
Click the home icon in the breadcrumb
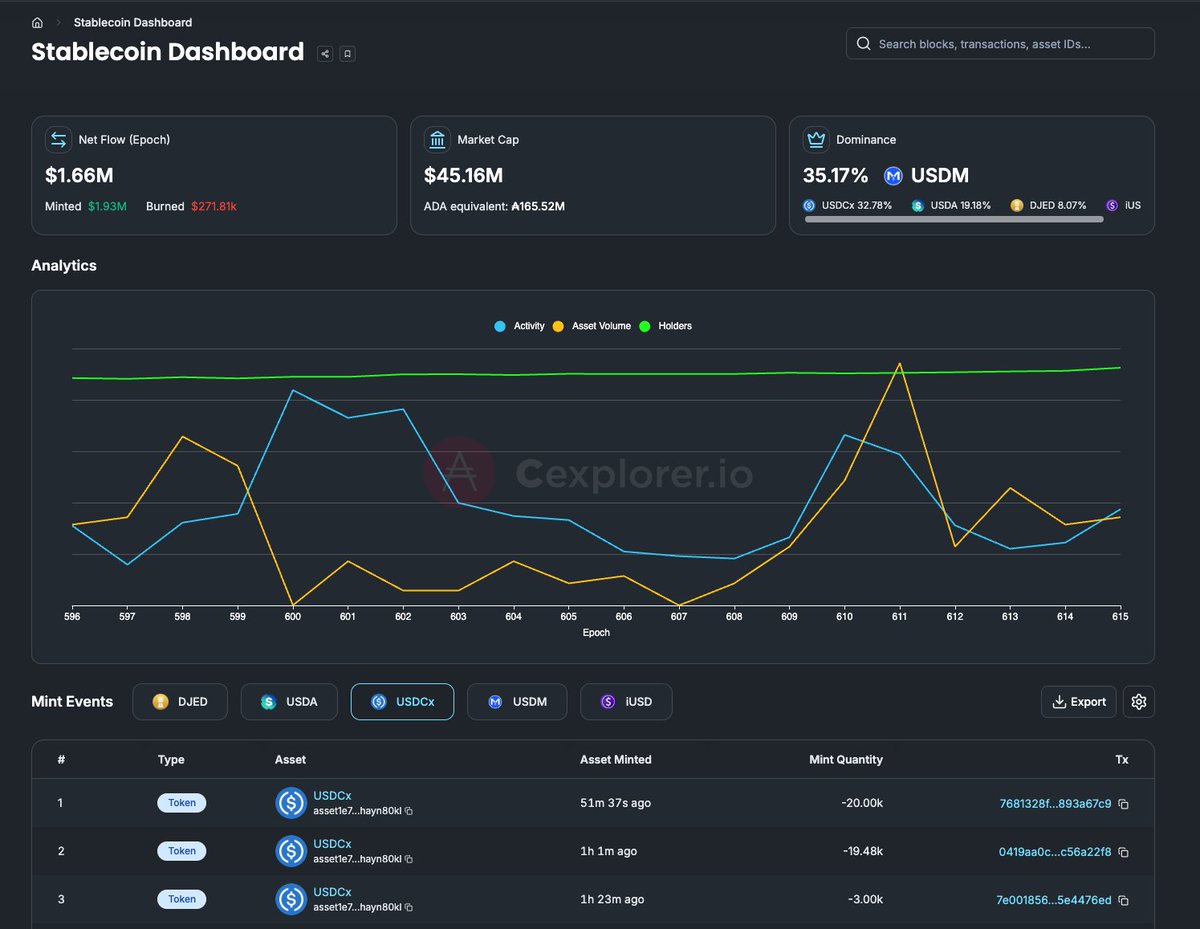click(x=36, y=21)
